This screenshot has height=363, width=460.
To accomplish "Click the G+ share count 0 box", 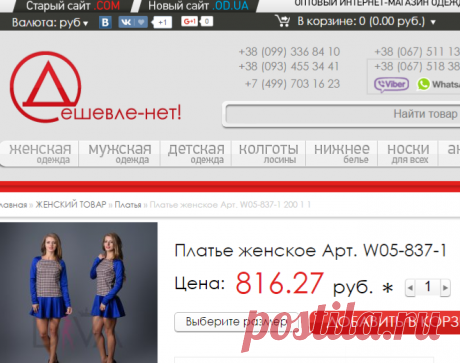I will pyautogui.click(x=207, y=21).
